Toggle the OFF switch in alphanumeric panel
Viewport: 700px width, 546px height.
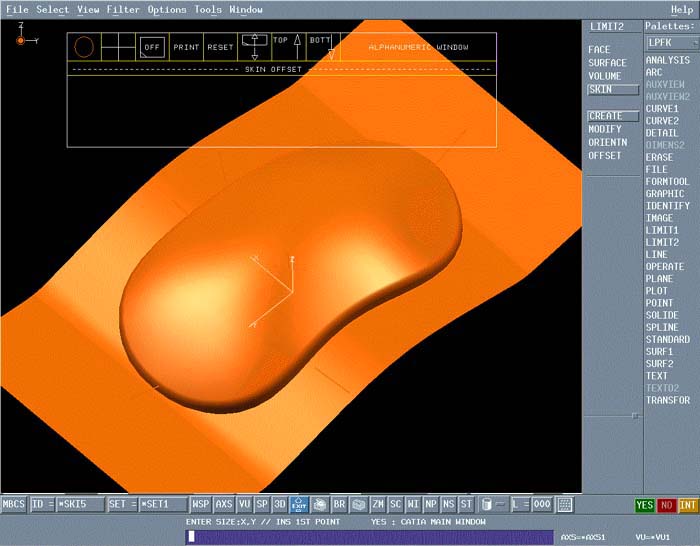click(x=153, y=47)
